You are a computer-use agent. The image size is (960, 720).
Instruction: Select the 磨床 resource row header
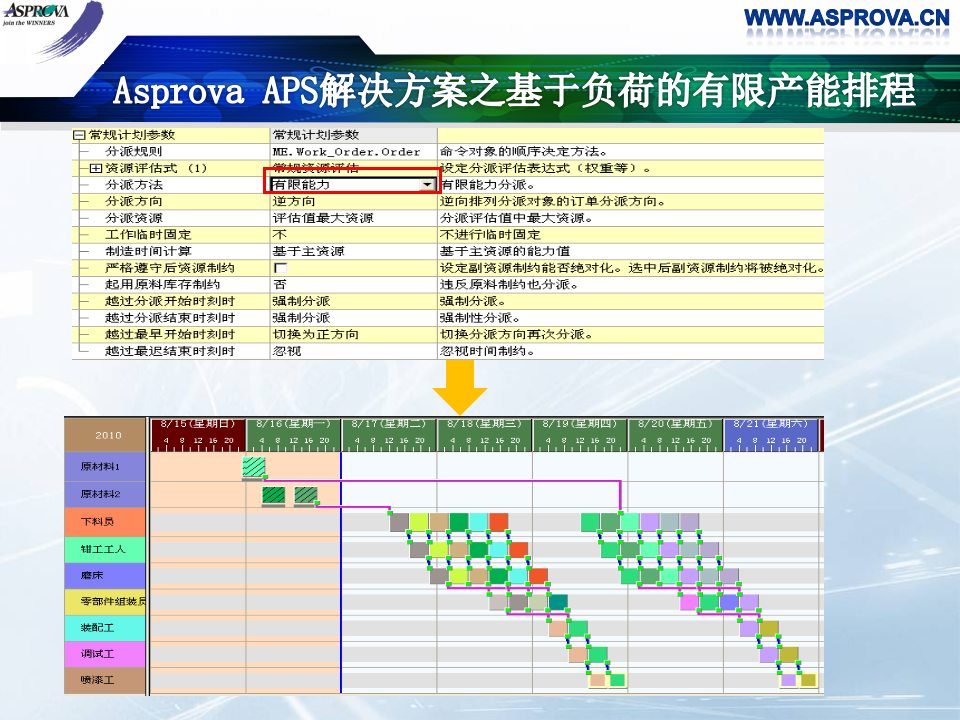click(105, 576)
